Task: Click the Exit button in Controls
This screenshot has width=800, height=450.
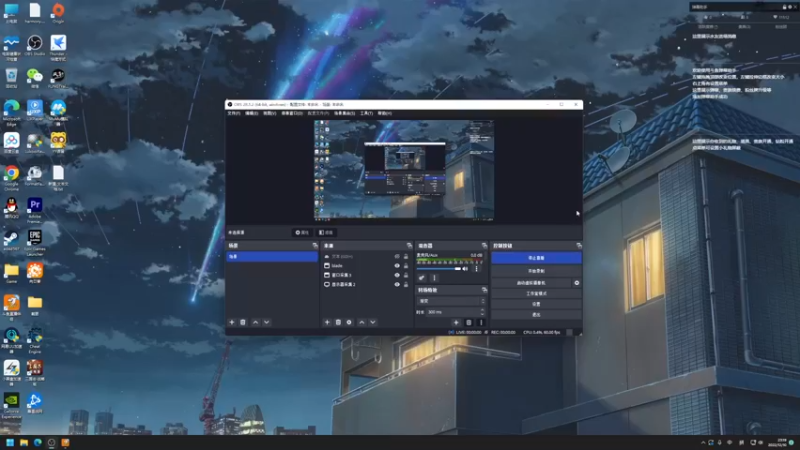Action: [536, 315]
